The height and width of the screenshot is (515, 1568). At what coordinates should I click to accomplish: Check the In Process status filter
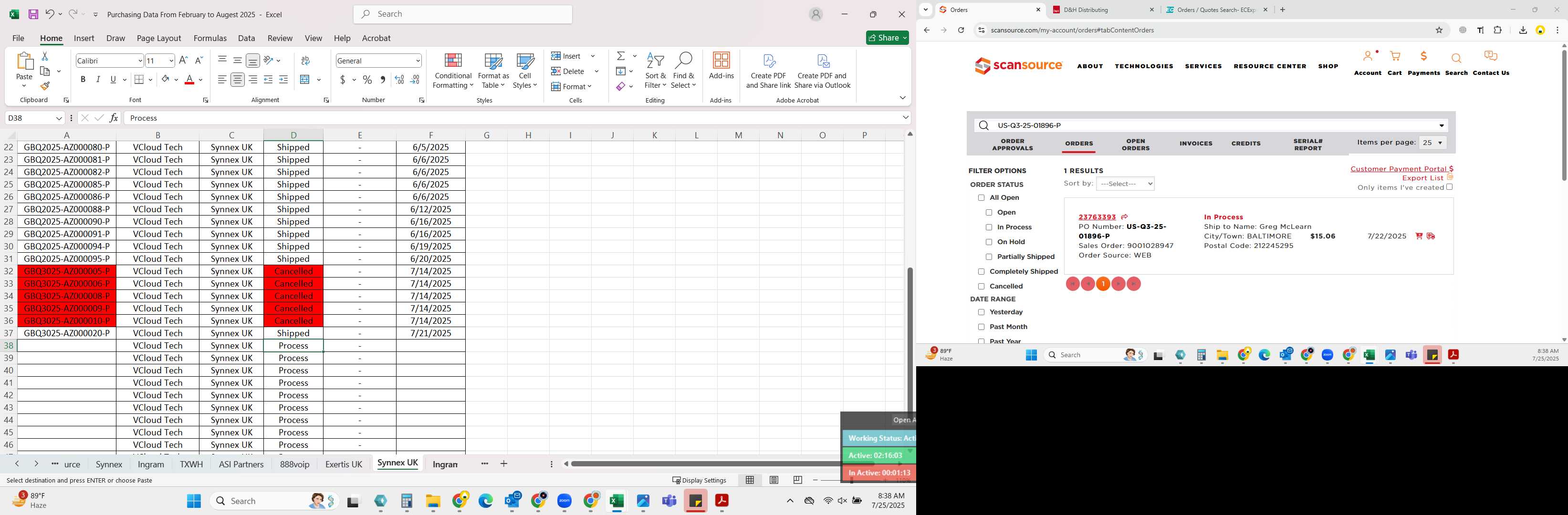pyautogui.click(x=989, y=227)
